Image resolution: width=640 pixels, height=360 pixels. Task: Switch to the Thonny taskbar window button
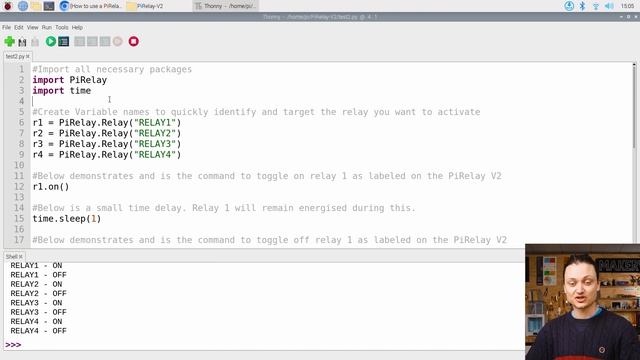click(225, 6)
